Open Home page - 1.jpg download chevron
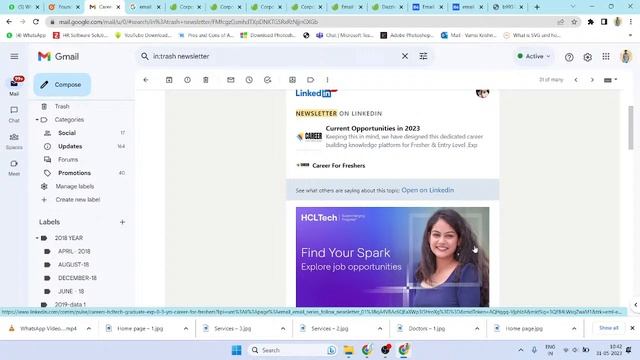 pyautogui.click(x=186, y=328)
